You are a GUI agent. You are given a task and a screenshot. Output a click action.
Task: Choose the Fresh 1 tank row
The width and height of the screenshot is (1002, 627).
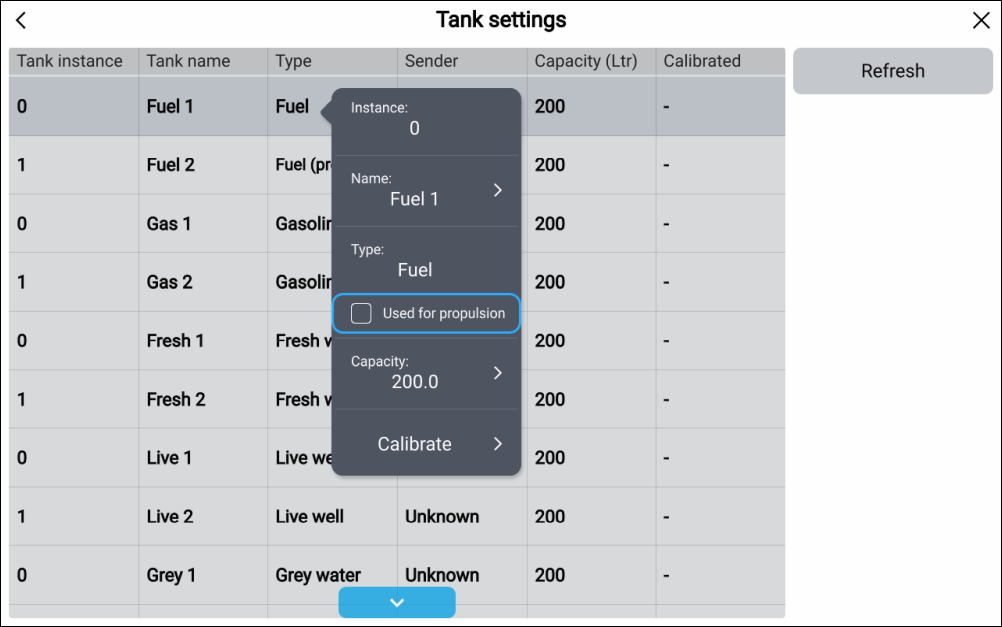point(176,341)
